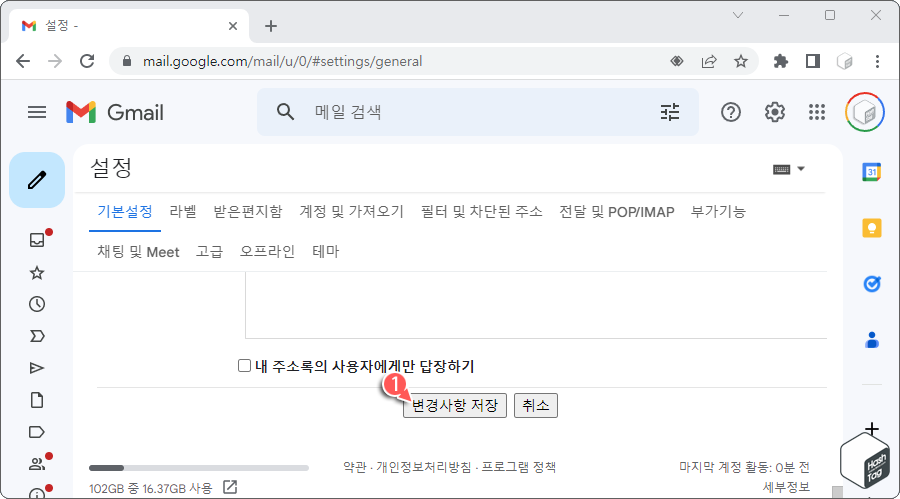Close the 설정 browser tab

pyautogui.click(x=232, y=26)
